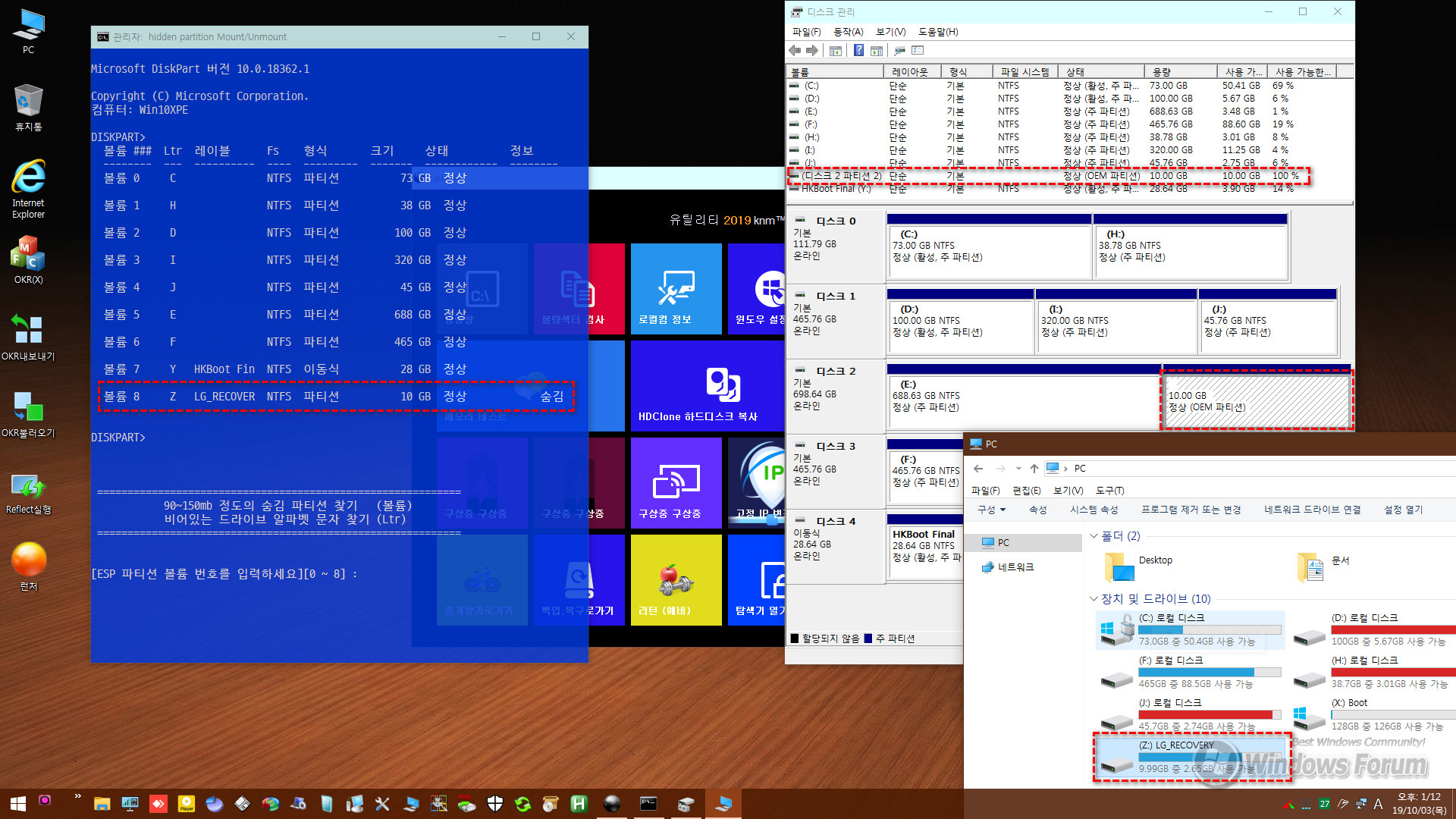Click the green H icon on the taskbar
1456x819 pixels.
pos(579,804)
